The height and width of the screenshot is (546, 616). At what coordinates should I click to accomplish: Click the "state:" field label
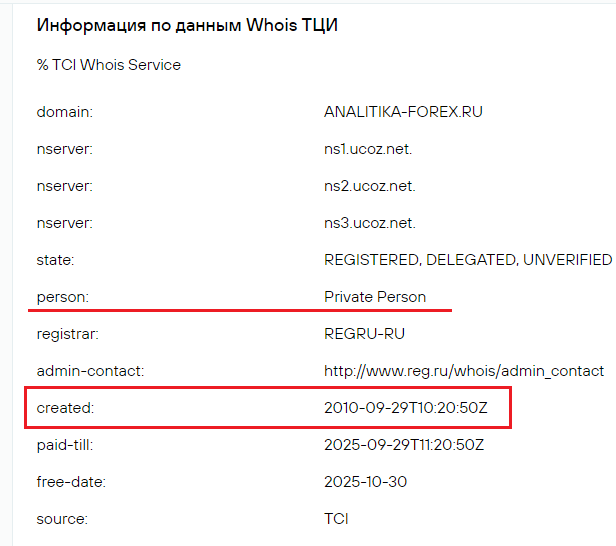[56, 260]
